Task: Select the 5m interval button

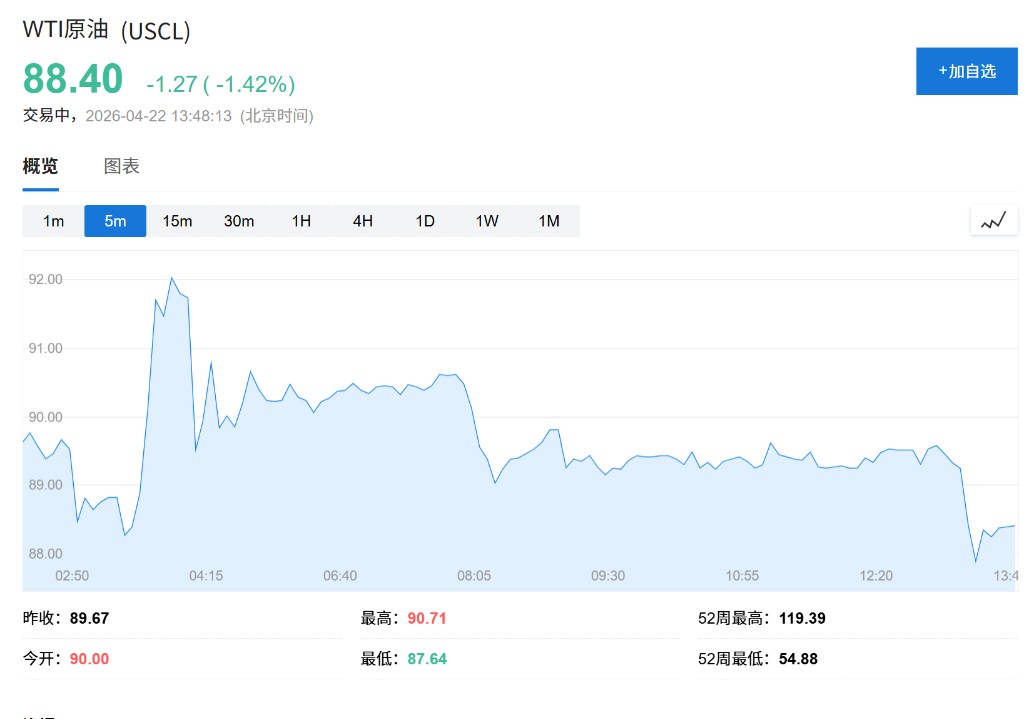Action: [115, 221]
